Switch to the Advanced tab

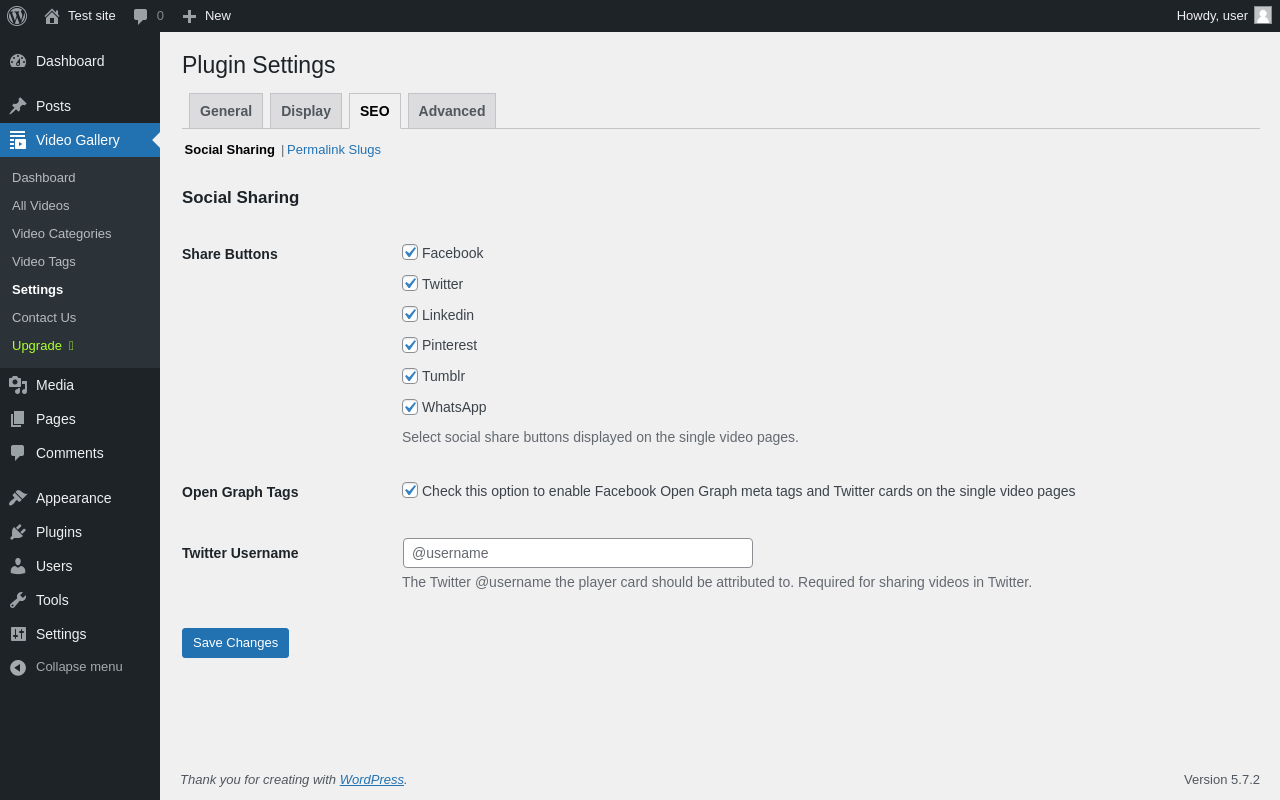[452, 111]
